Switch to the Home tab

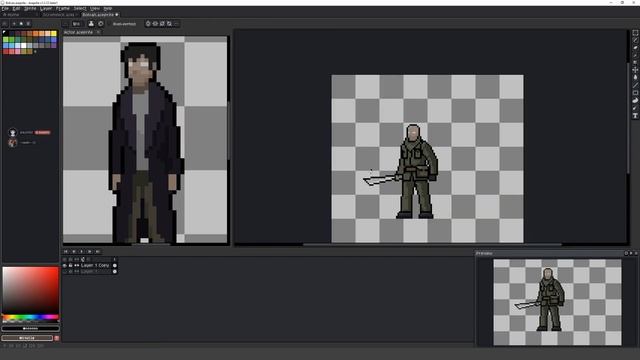tap(11, 15)
